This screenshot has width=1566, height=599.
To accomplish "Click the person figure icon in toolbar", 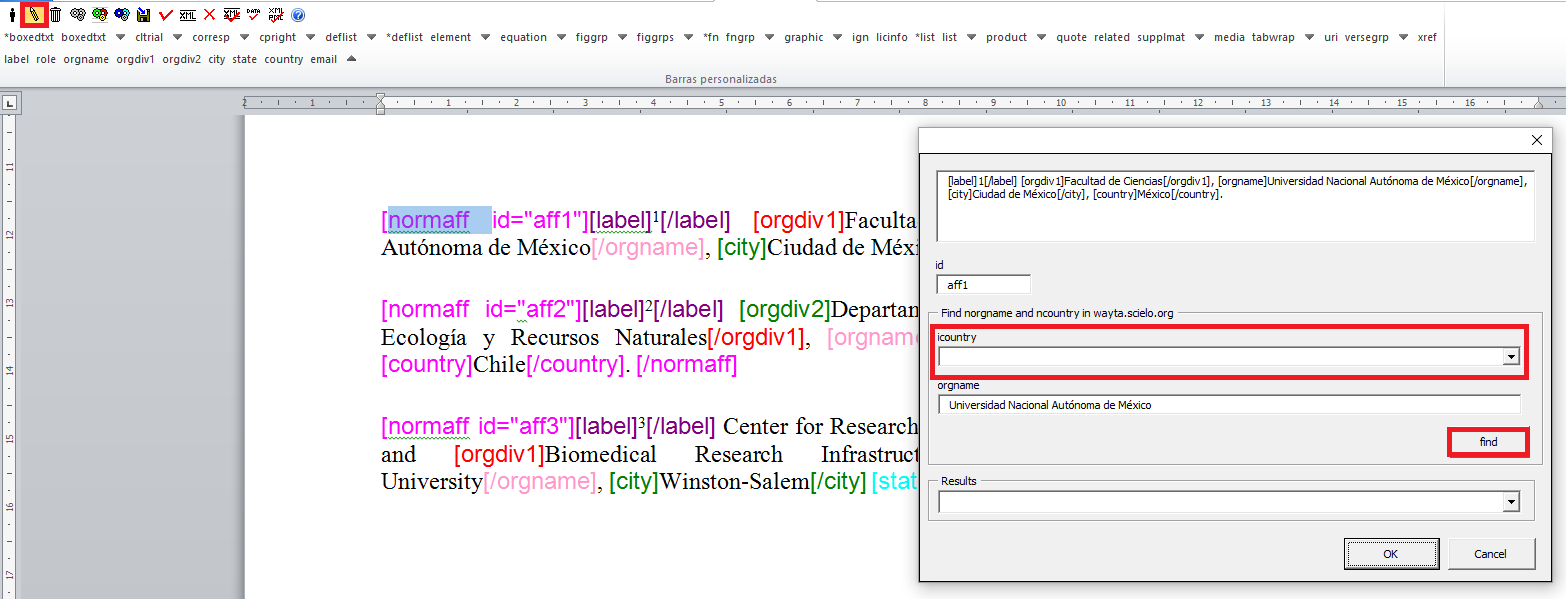I will tap(12, 15).
